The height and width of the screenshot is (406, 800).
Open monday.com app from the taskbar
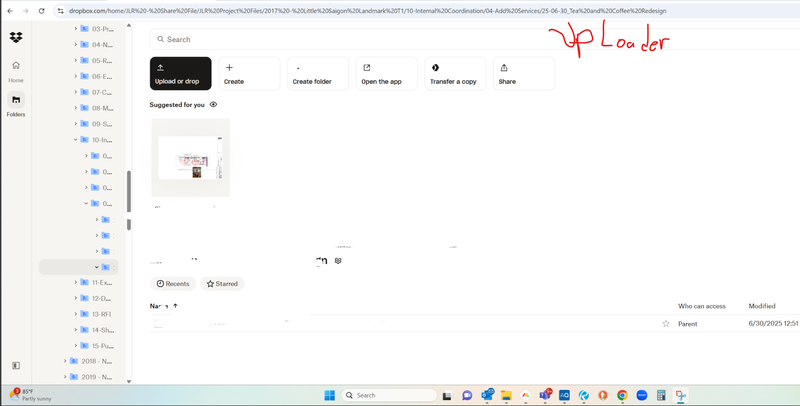click(526, 395)
